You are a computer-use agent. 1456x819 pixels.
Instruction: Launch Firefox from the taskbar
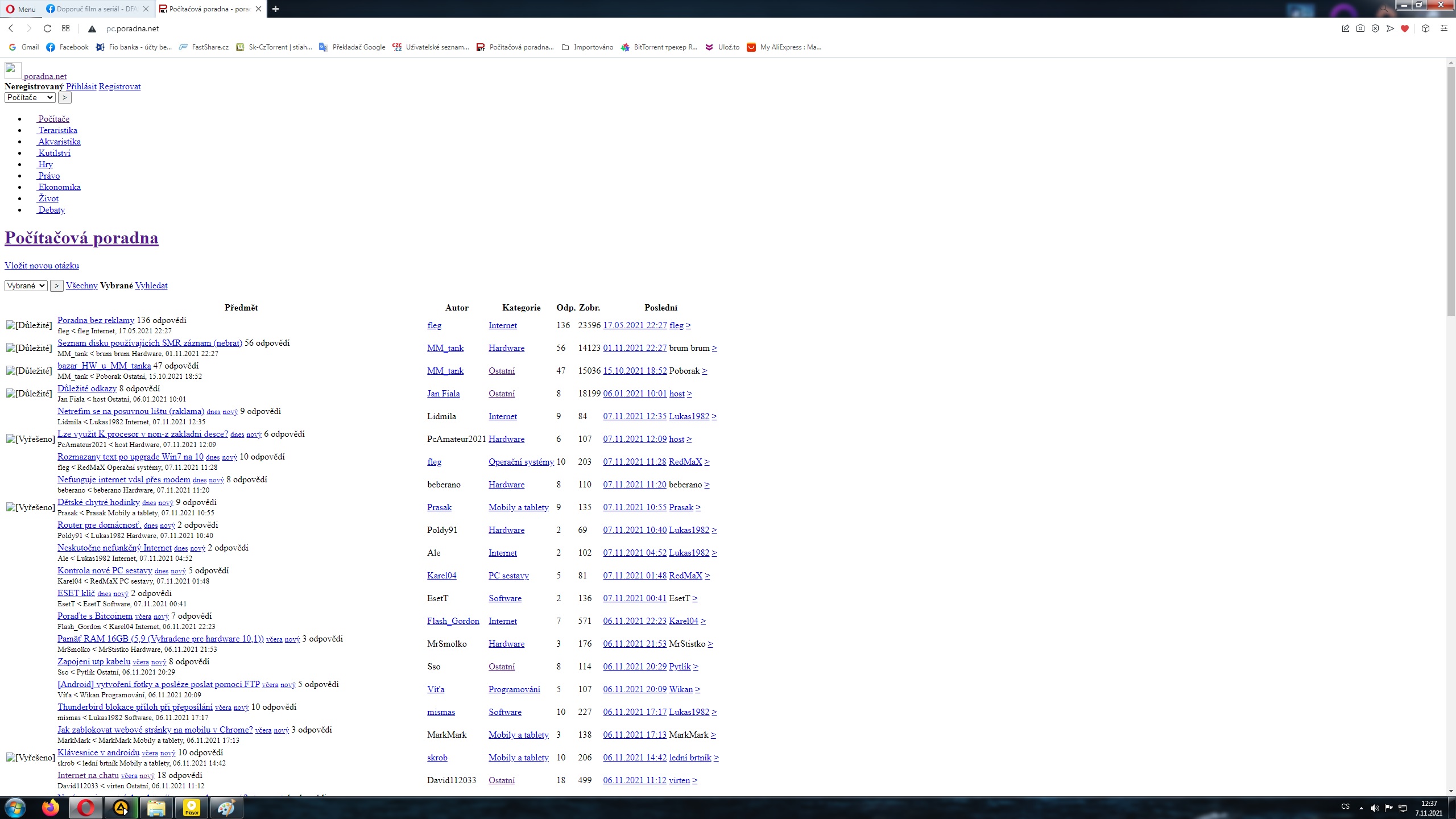51,808
